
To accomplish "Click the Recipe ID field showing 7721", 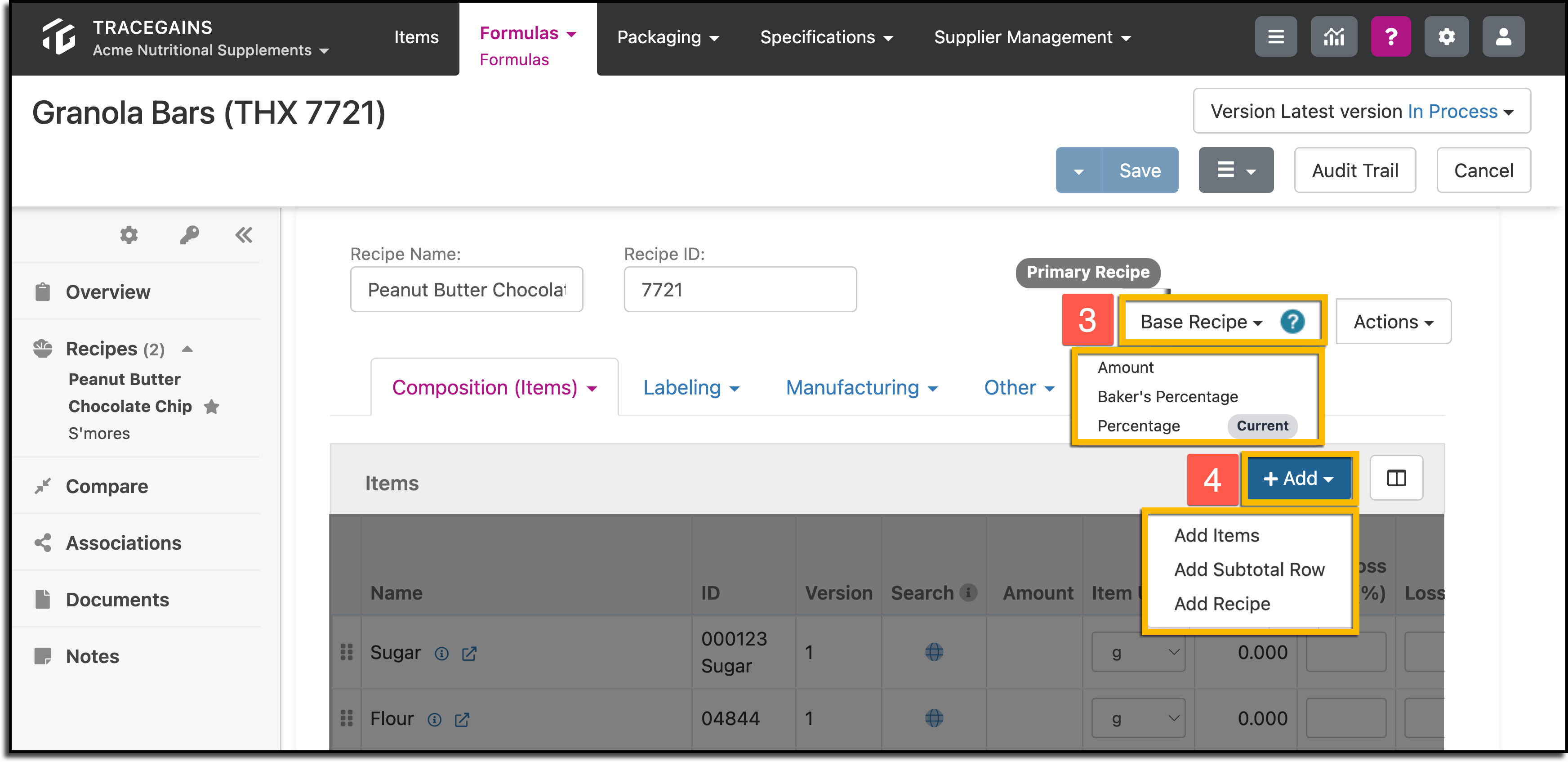I will tap(740, 289).
